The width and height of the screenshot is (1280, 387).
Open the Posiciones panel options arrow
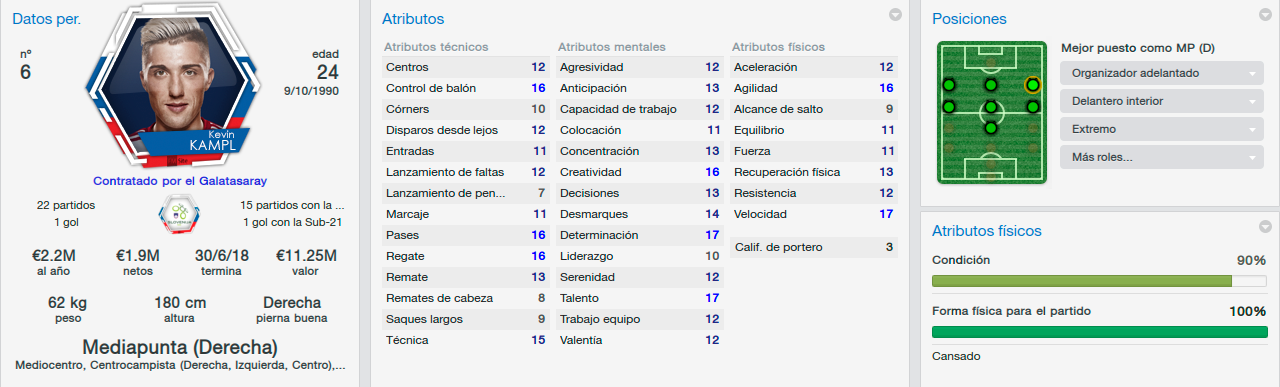(x=1265, y=15)
